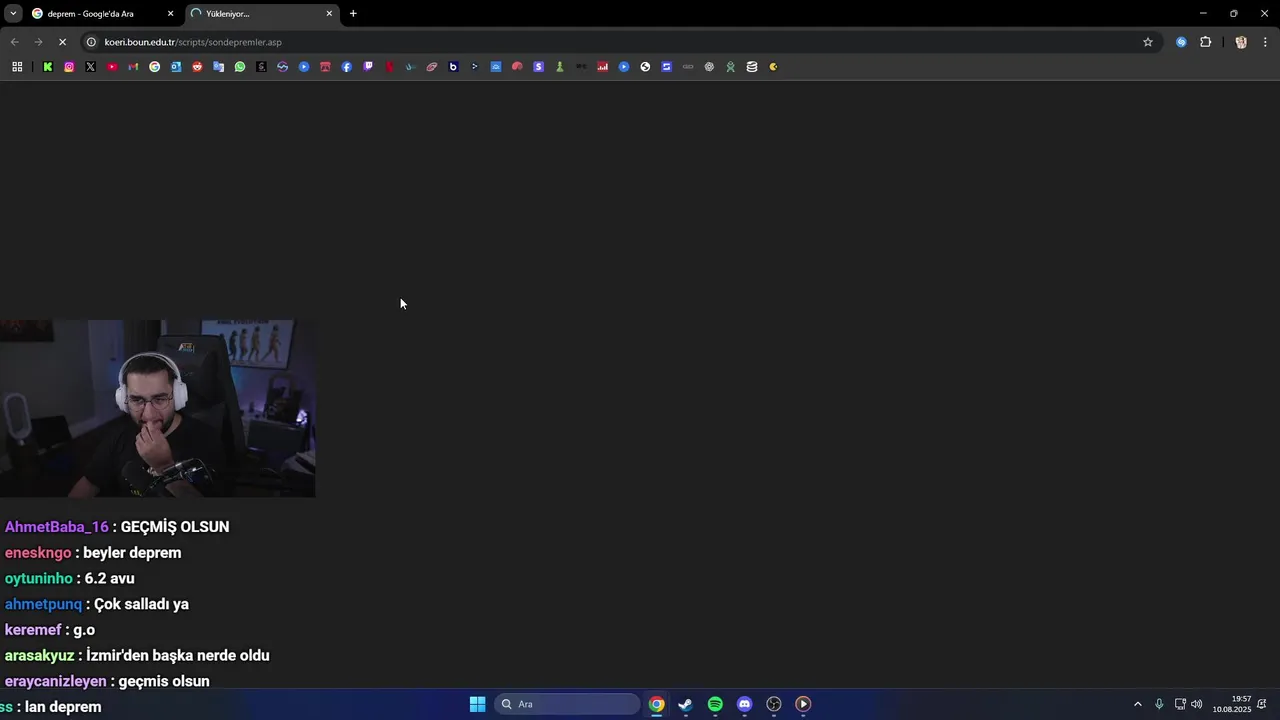Close the "Yükleniyor..." tab

[x=329, y=14]
